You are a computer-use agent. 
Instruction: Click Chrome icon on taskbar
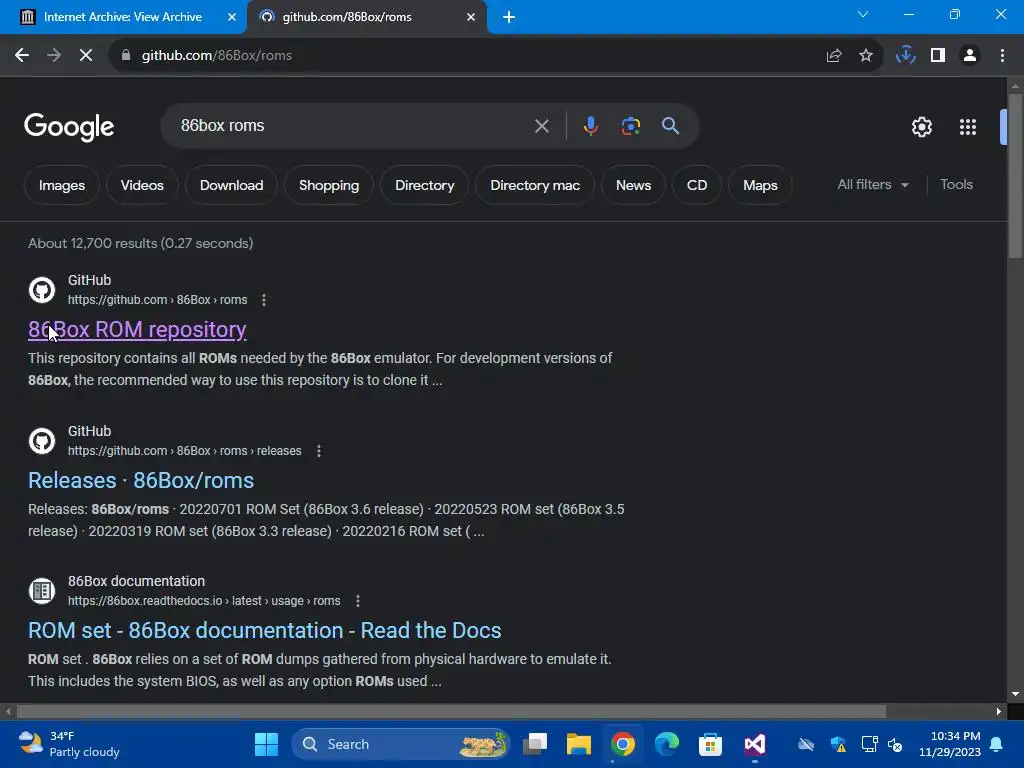(623, 744)
